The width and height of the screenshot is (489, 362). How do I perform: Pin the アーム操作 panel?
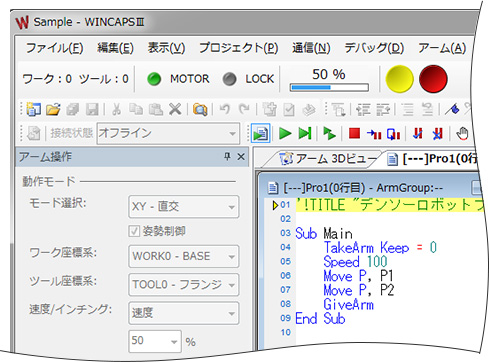227,156
